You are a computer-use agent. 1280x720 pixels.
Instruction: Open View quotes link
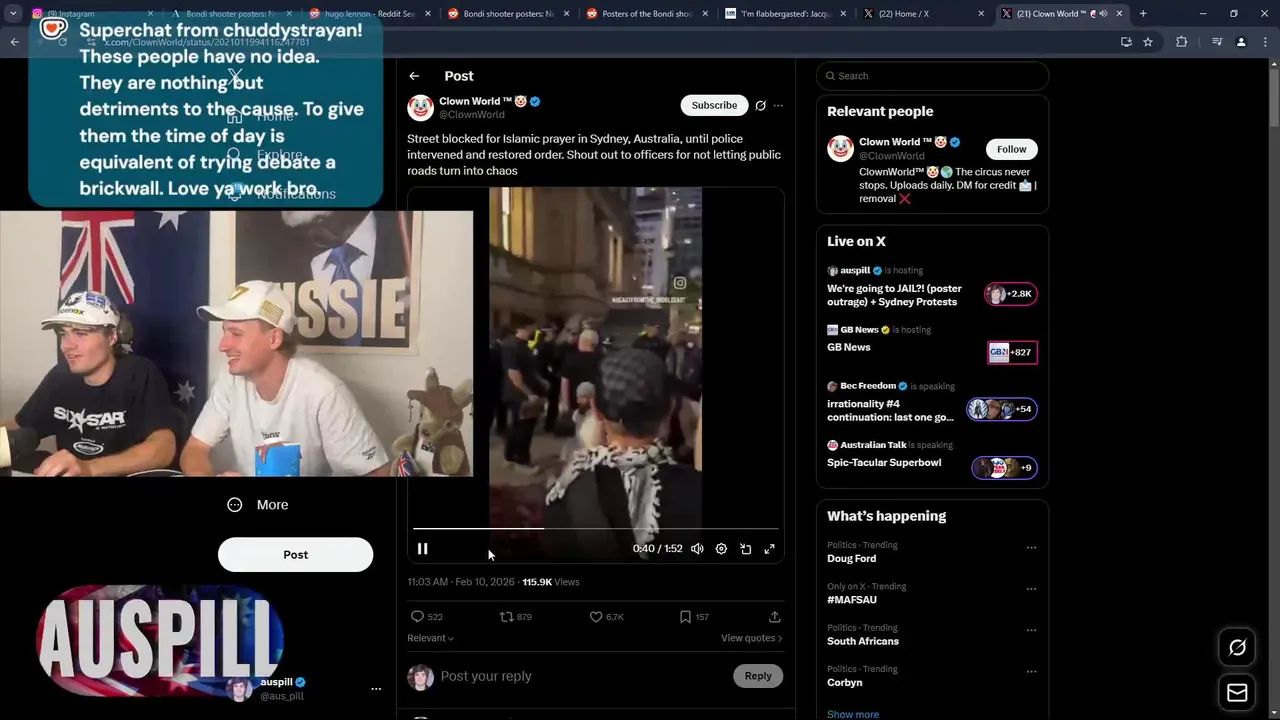tap(751, 638)
